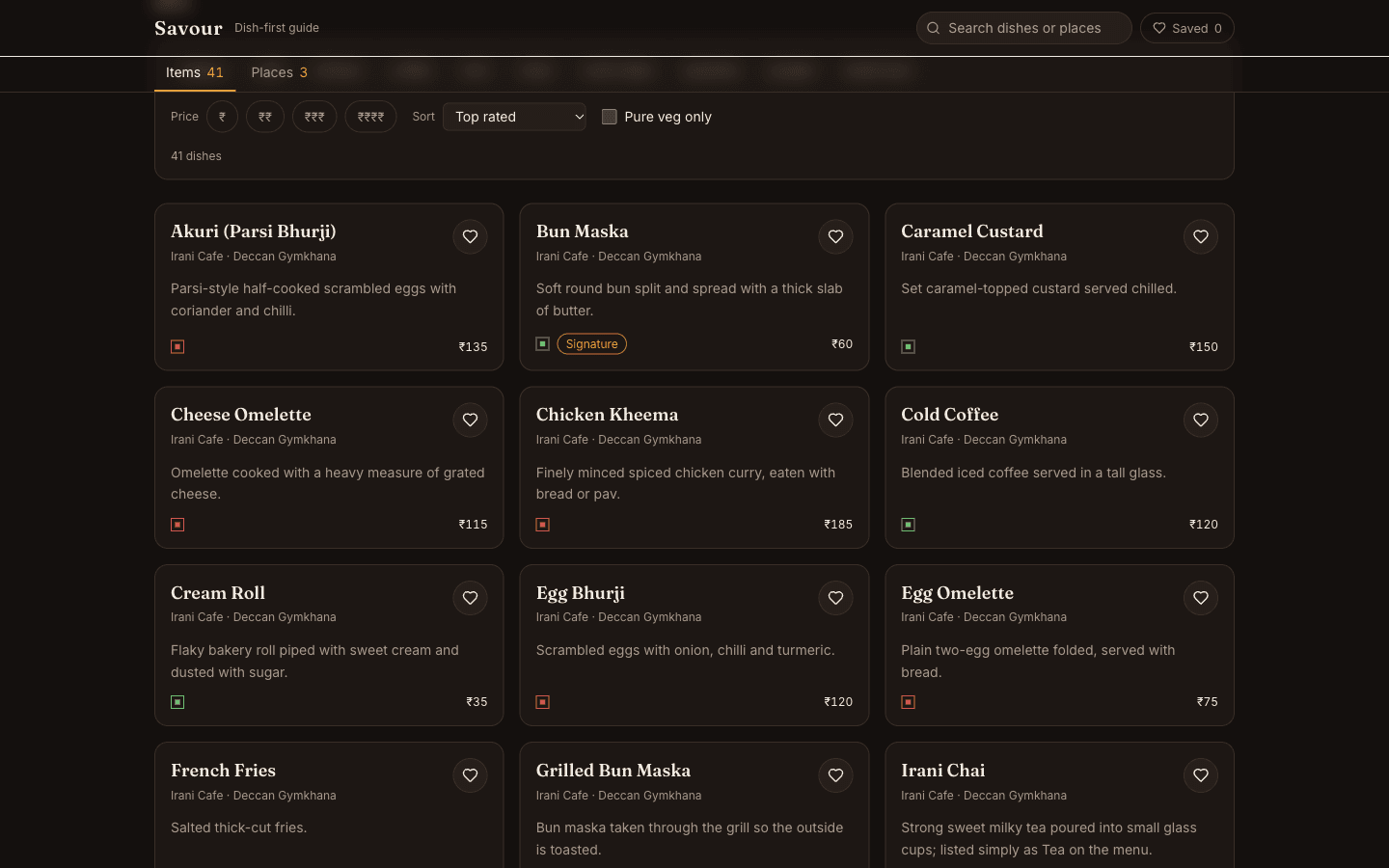The image size is (1389, 868).
Task: Click heart icon on Egg Bhurji
Action: [835, 598]
